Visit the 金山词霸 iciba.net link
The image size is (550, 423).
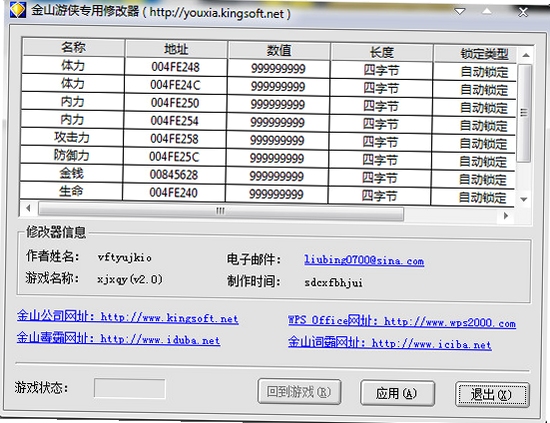390,343
